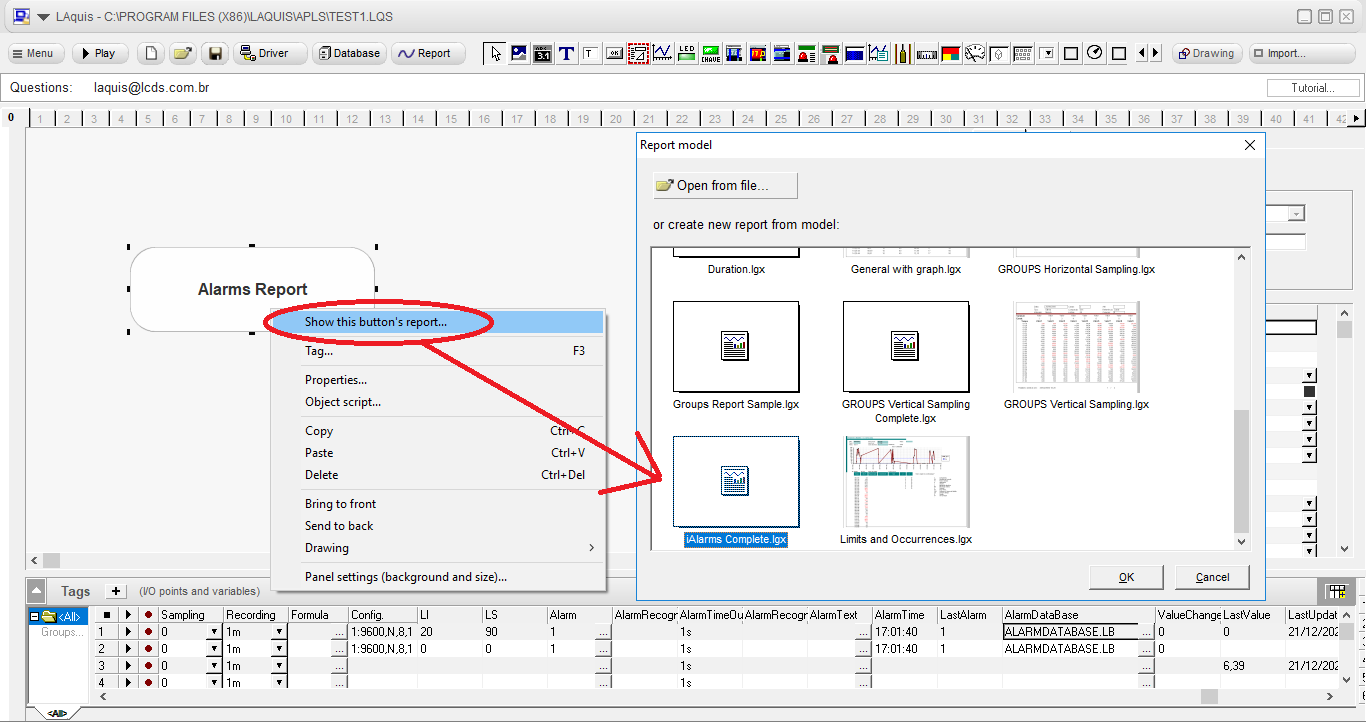
Task: Expand the Drawing submenu in context menu
Action: pyautogui.click(x=591, y=548)
